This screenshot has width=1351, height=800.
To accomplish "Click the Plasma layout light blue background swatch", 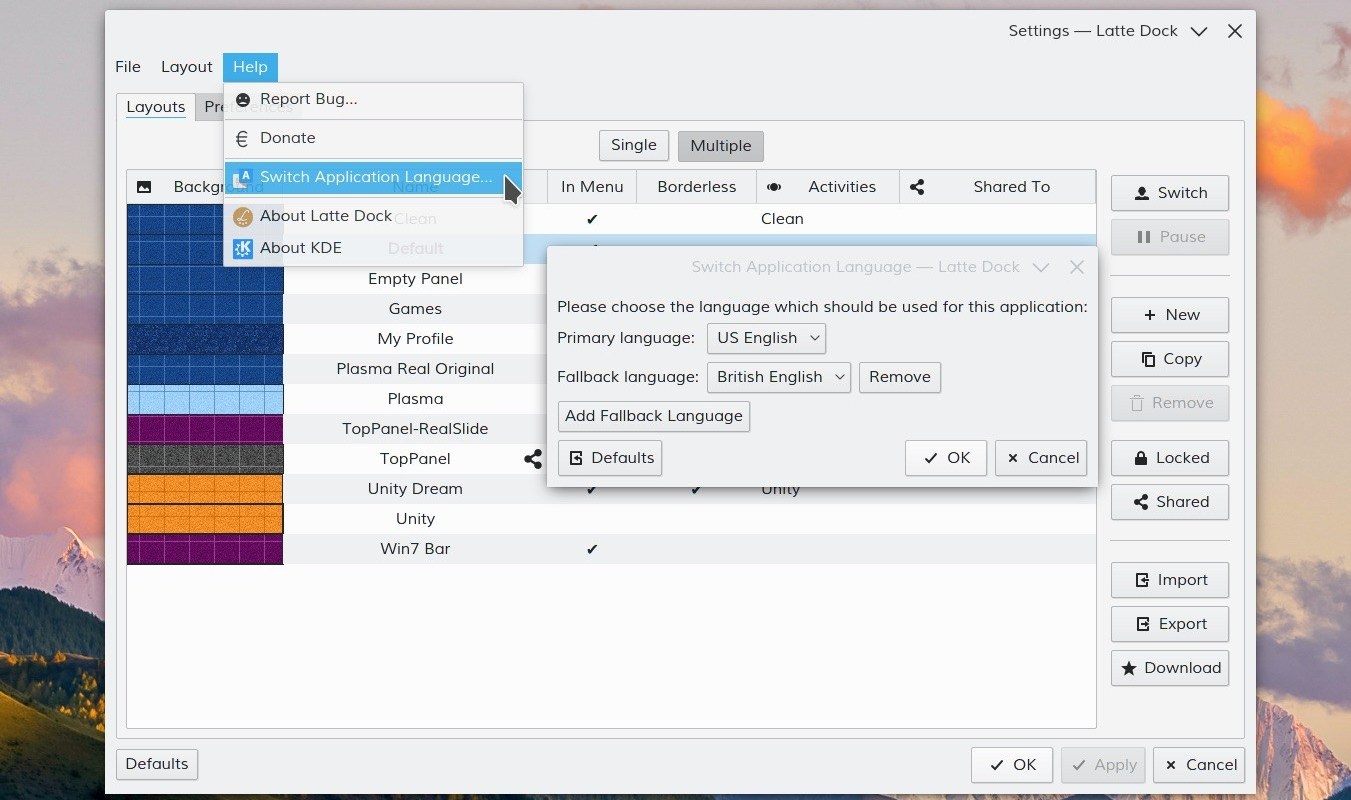I will [x=205, y=399].
